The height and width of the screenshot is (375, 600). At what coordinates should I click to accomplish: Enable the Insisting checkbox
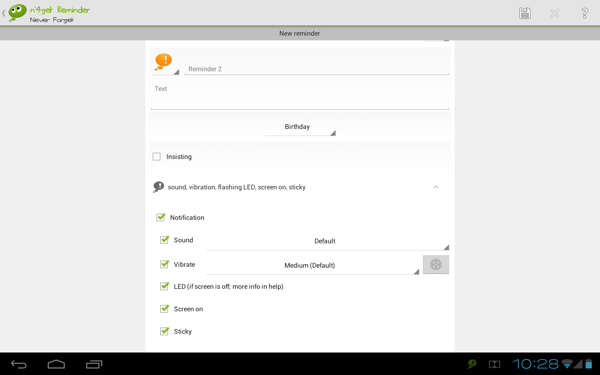(157, 157)
